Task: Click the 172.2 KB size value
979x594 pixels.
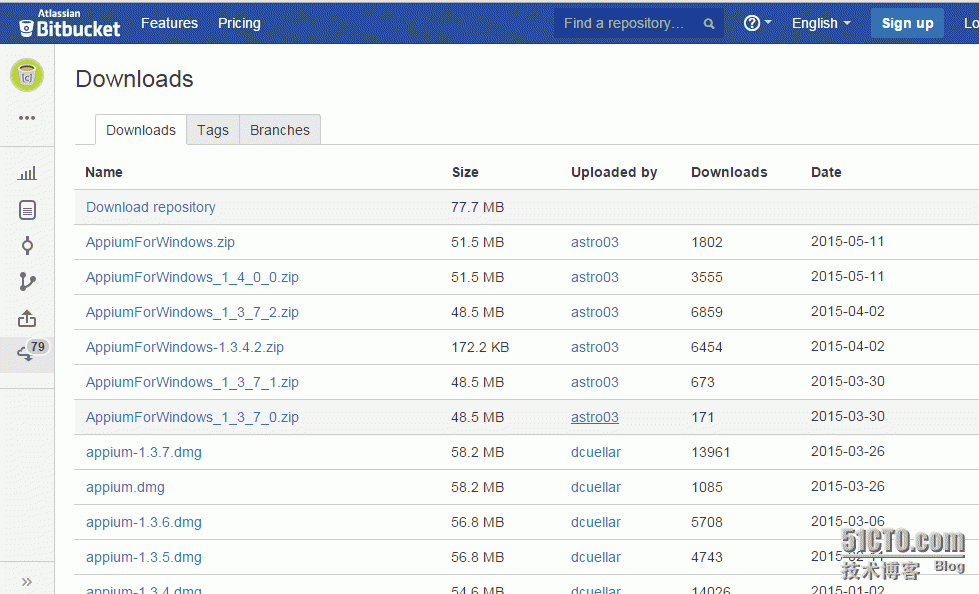Action: (x=480, y=347)
